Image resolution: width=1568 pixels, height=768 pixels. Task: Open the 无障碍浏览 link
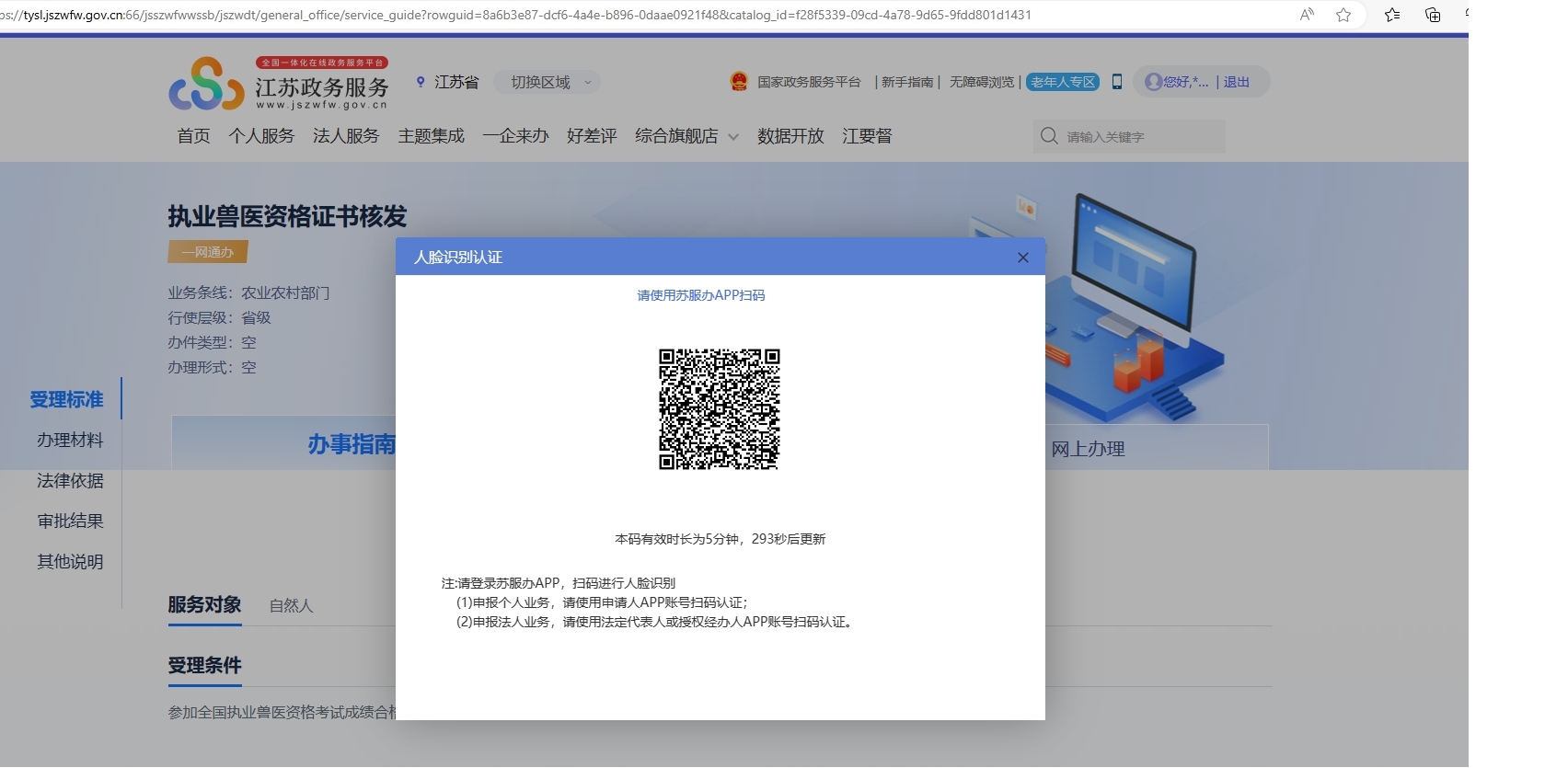coord(982,82)
